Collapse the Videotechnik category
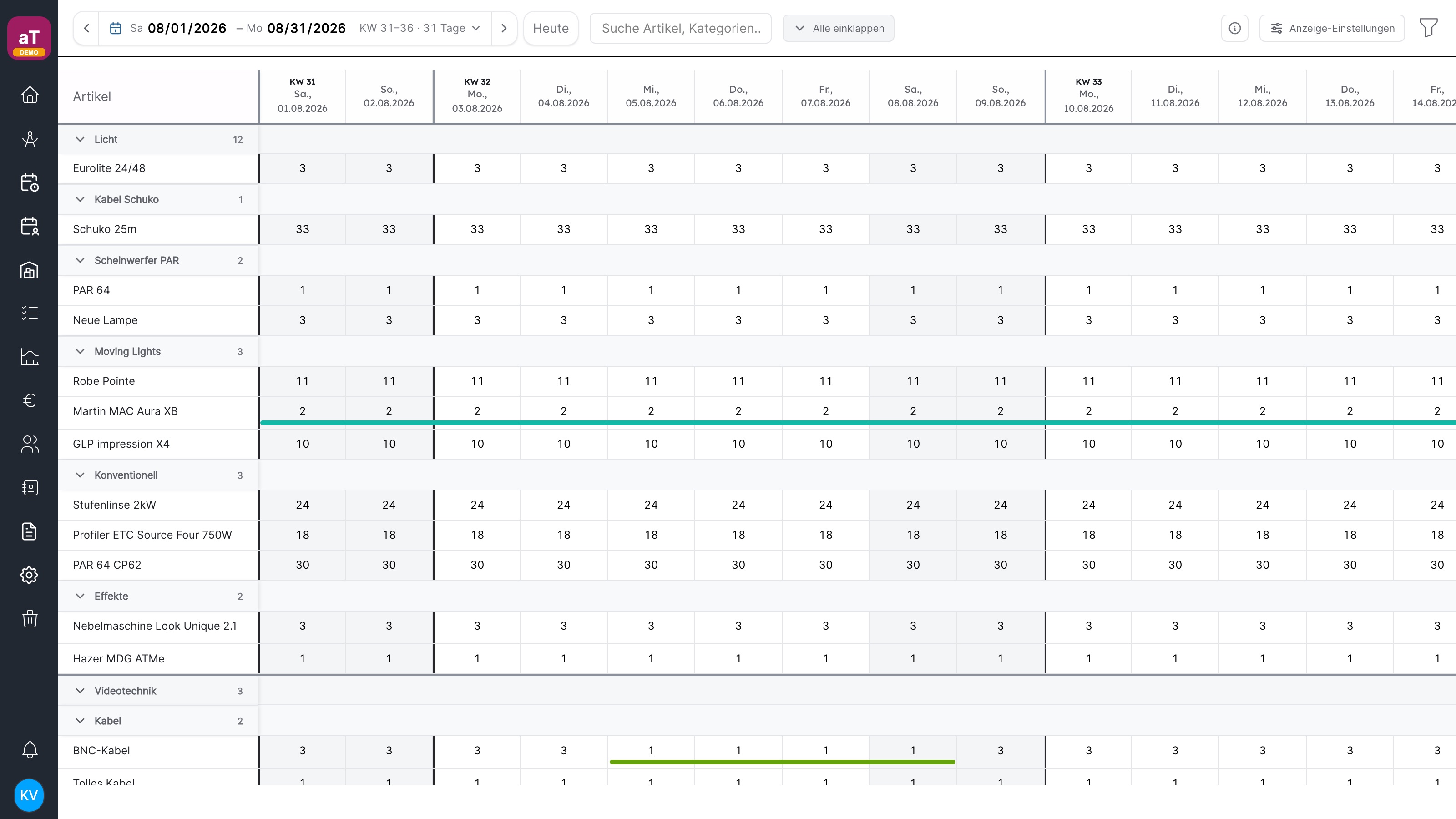Viewport: 1456px width, 819px height. (80, 691)
